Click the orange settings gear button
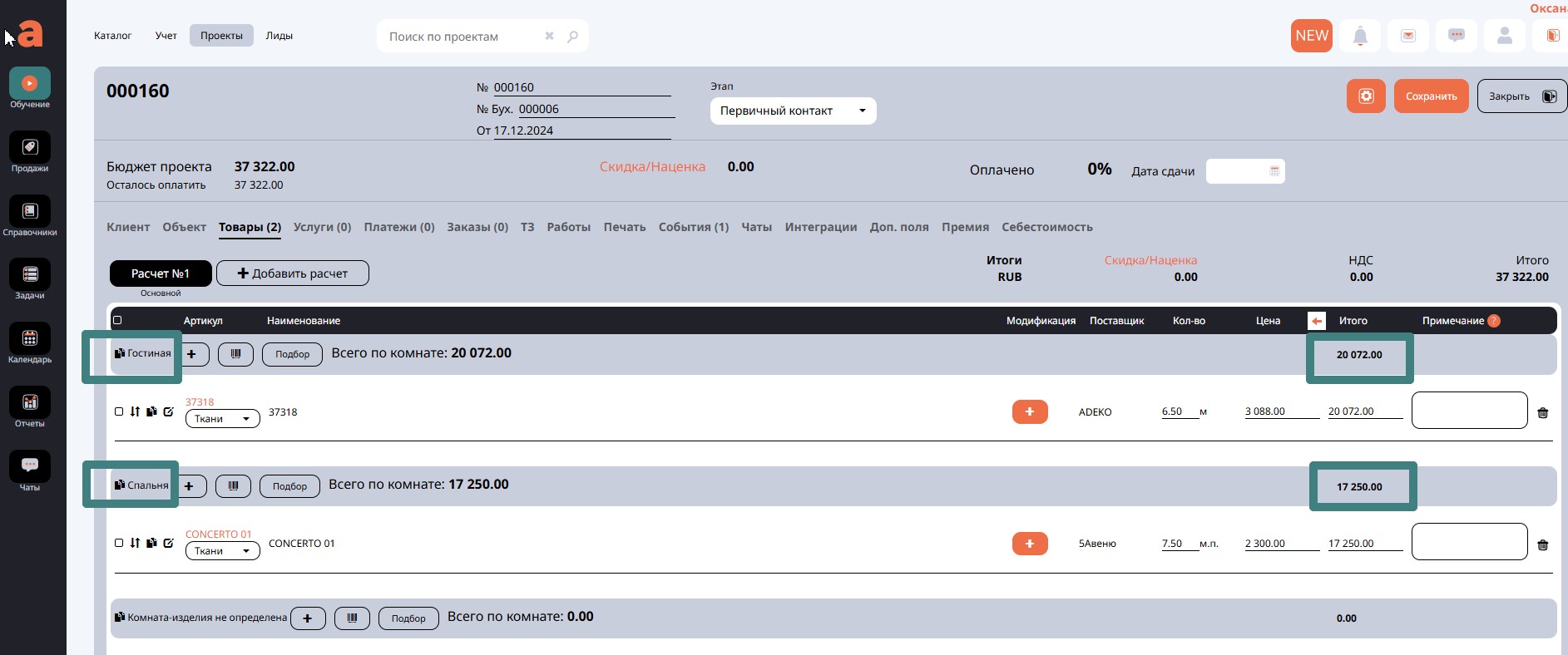Image resolution: width=1568 pixels, height=655 pixels. 1366,96
